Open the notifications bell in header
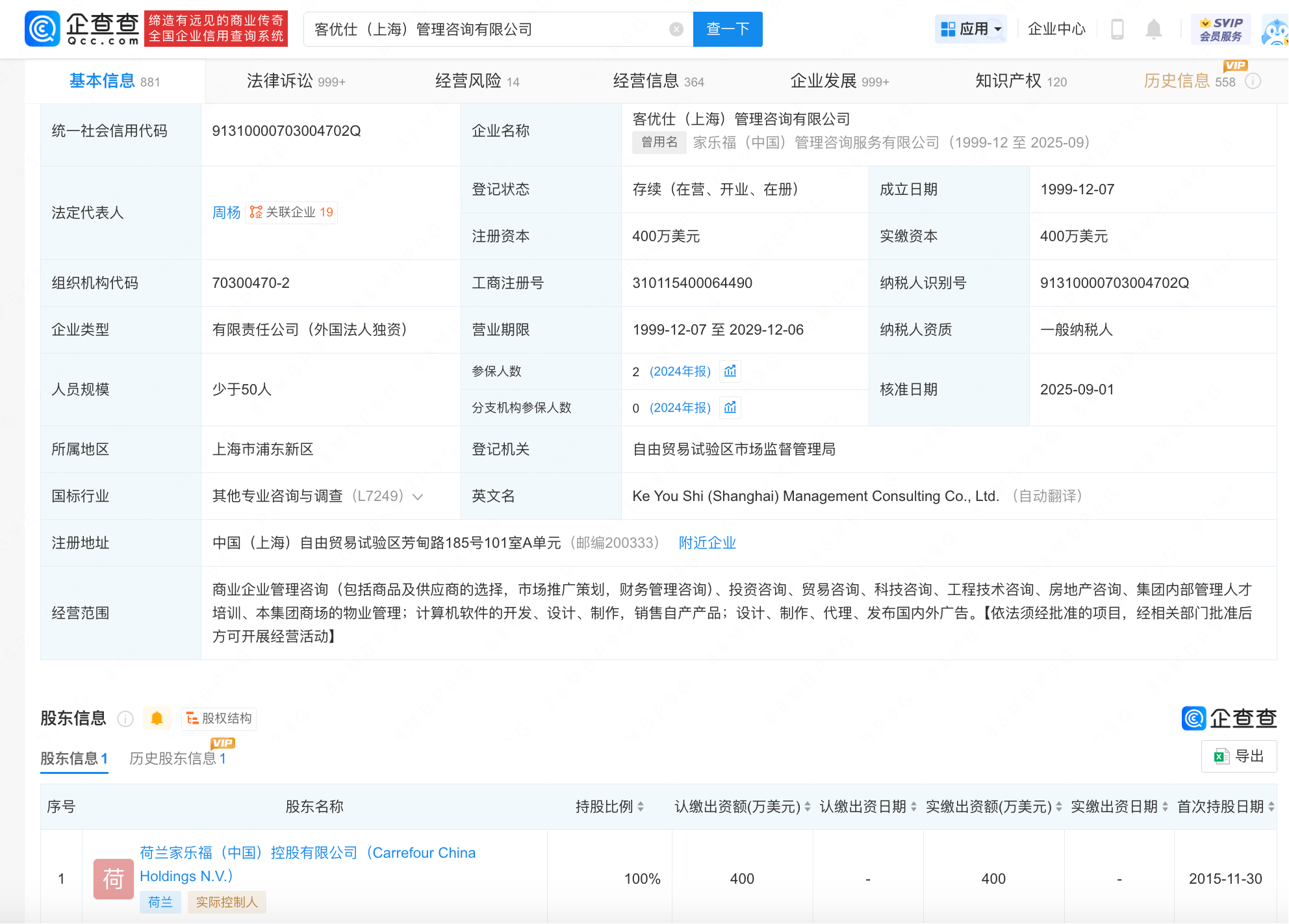Screen dimensions: 1289x924 tap(1154, 29)
